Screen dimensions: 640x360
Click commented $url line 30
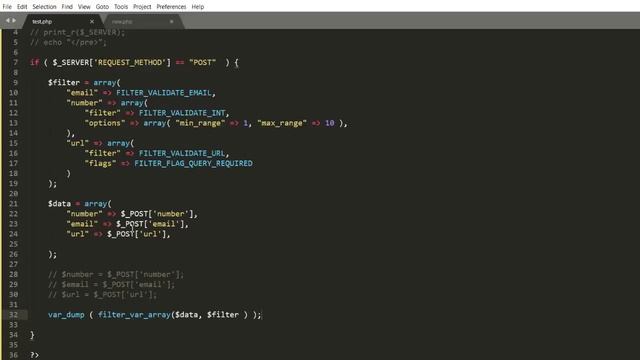click(x=102, y=295)
